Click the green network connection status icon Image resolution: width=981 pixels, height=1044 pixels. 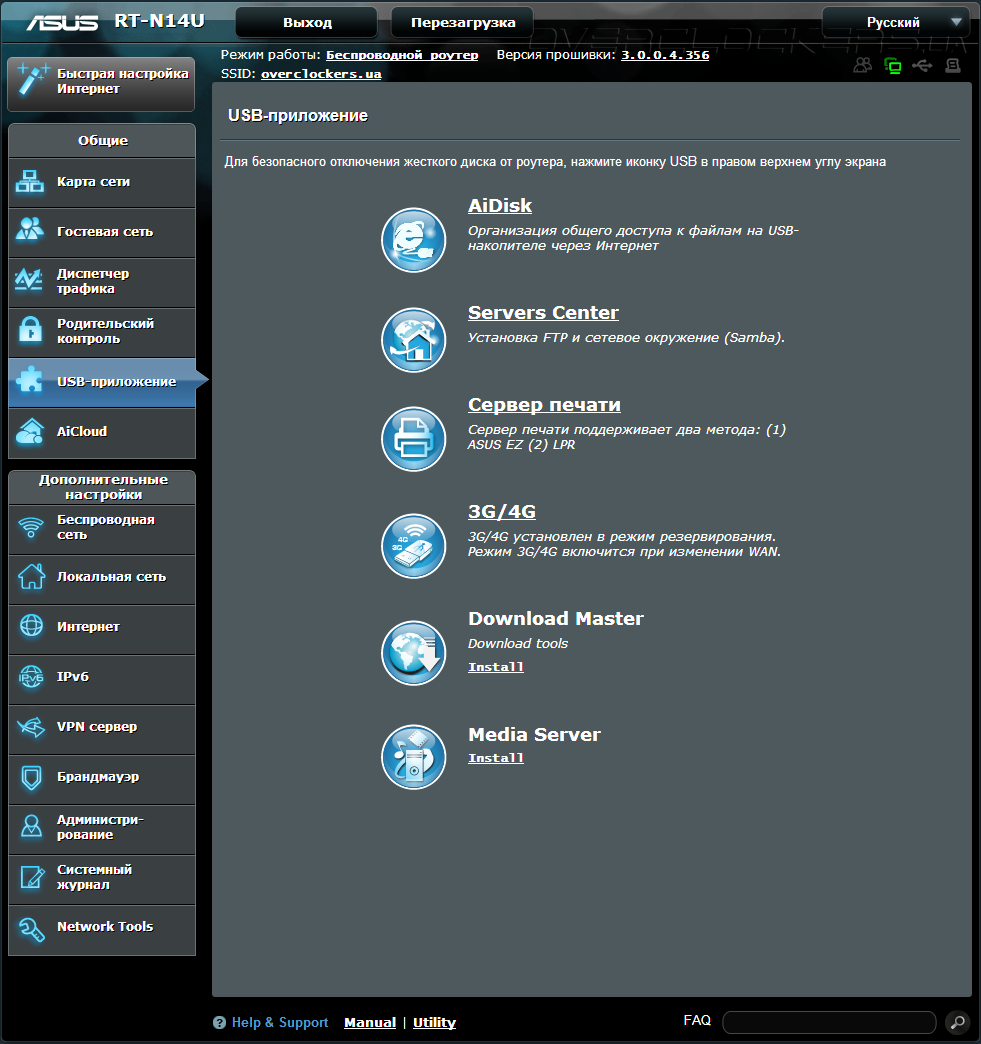[892, 65]
